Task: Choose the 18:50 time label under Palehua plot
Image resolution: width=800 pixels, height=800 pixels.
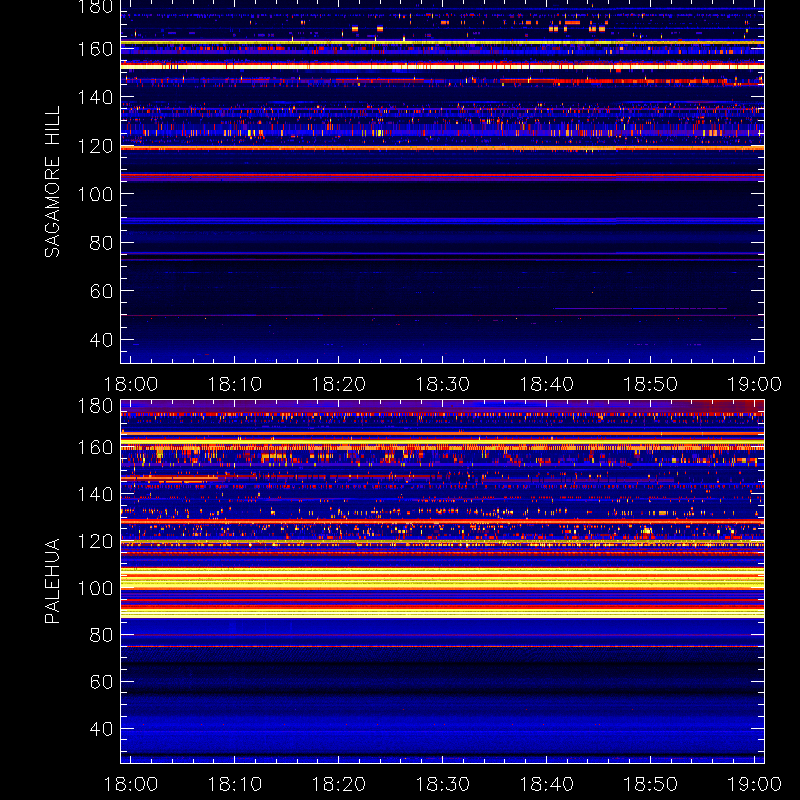Action: [650, 784]
